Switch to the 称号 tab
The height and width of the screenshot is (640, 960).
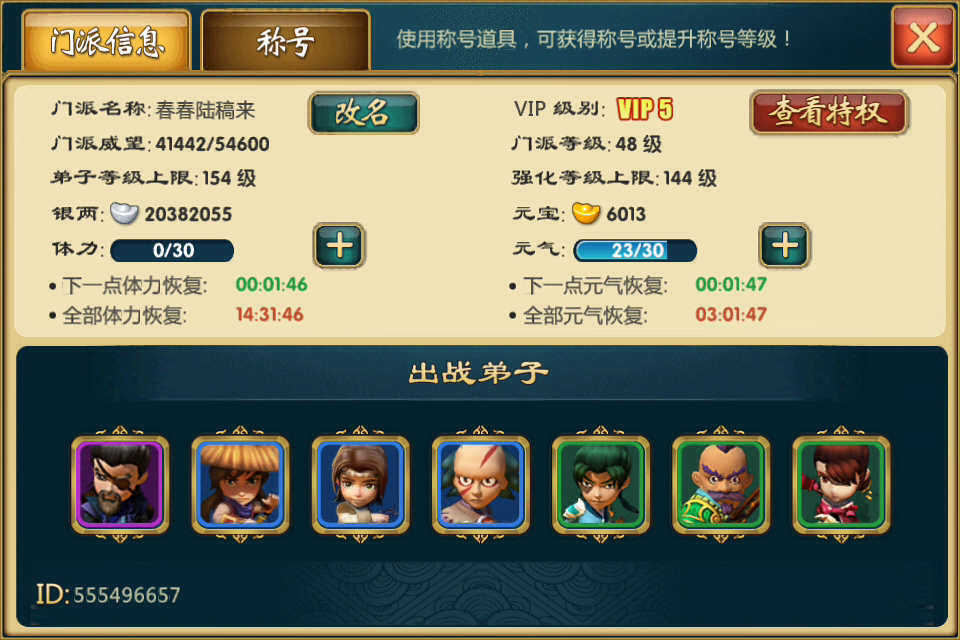point(286,41)
